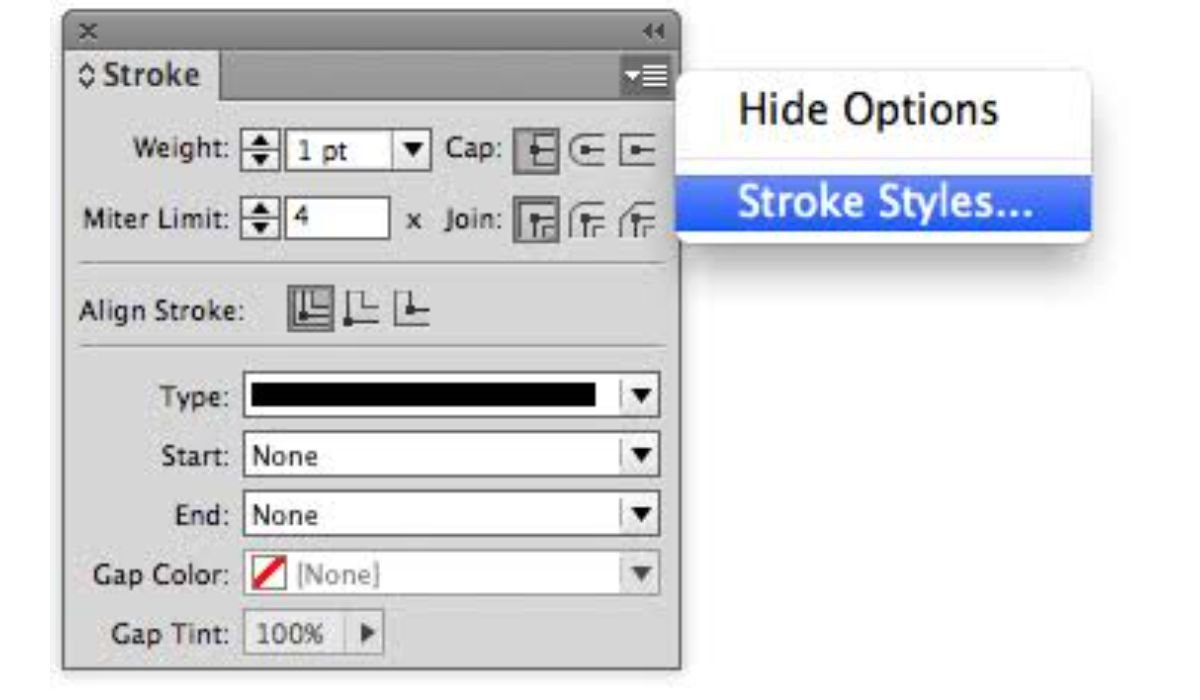Align stroke to outside

click(412, 308)
